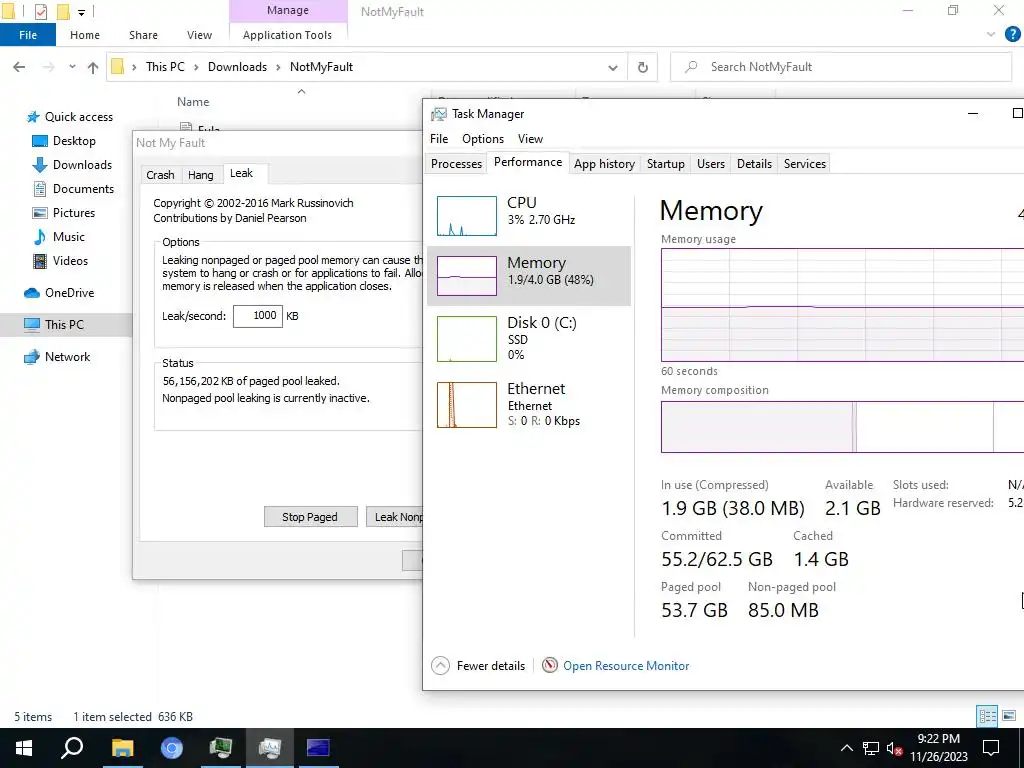
Task: Click Downloads in address breadcrumb
Action: tap(237, 67)
